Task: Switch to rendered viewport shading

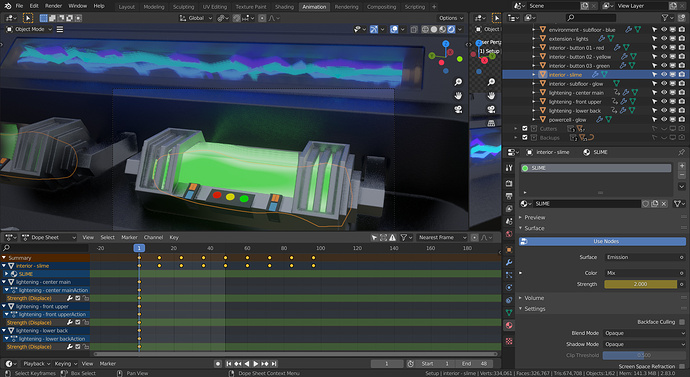Action: click(451, 29)
